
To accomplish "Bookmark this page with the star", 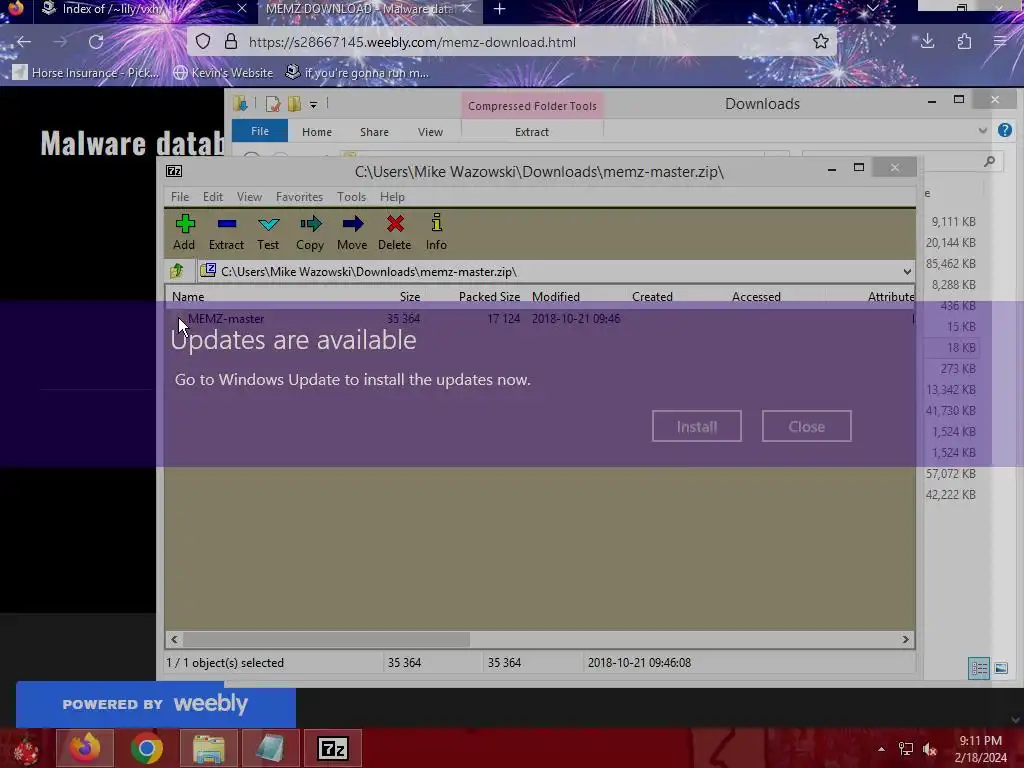I will 821,42.
